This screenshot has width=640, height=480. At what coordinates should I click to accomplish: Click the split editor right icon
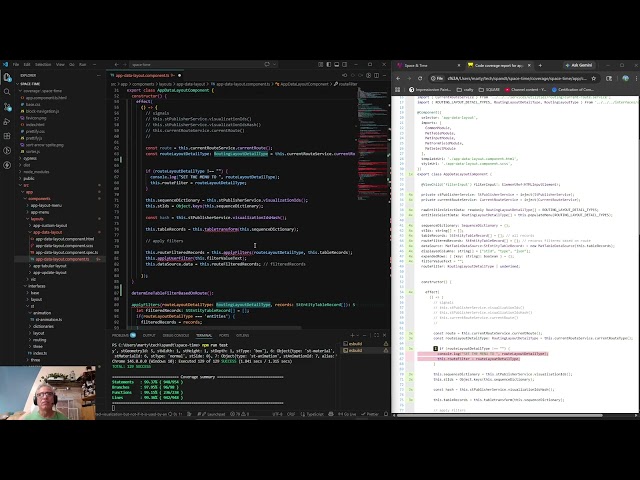point(376,76)
